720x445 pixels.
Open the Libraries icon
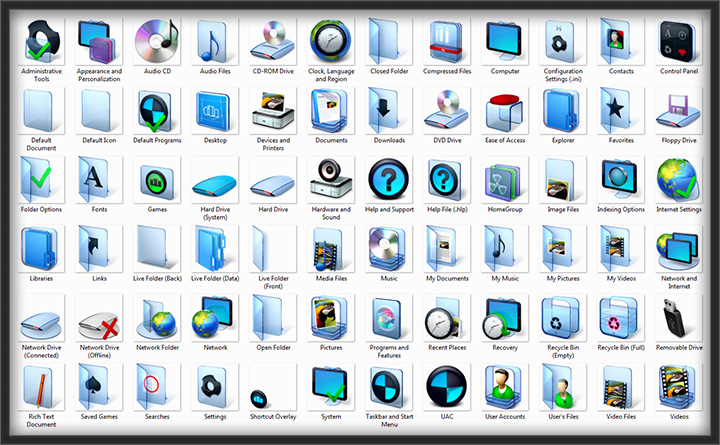tap(40, 249)
